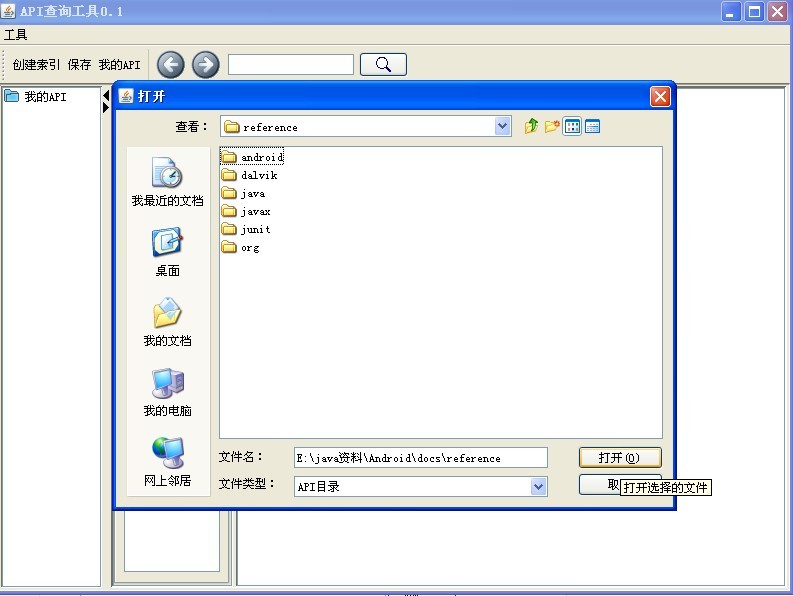Open 我的电脑 shortcut in the sidebar
Image resolution: width=793 pixels, height=596 pixels.
167,393
